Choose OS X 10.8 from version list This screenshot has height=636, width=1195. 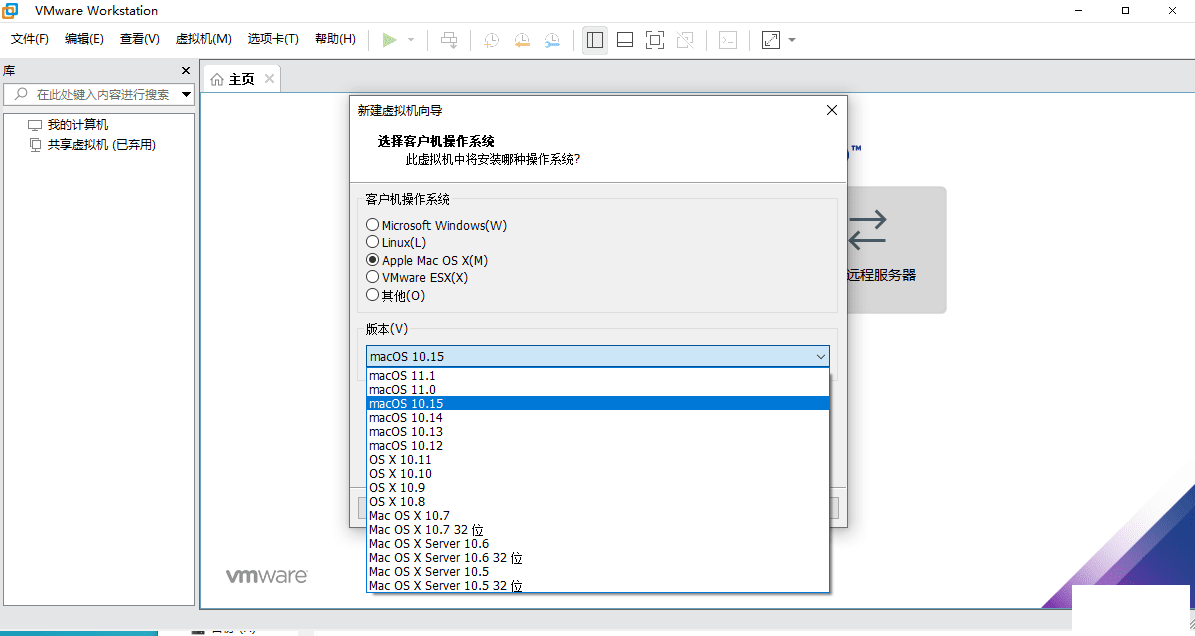point(598,502)
